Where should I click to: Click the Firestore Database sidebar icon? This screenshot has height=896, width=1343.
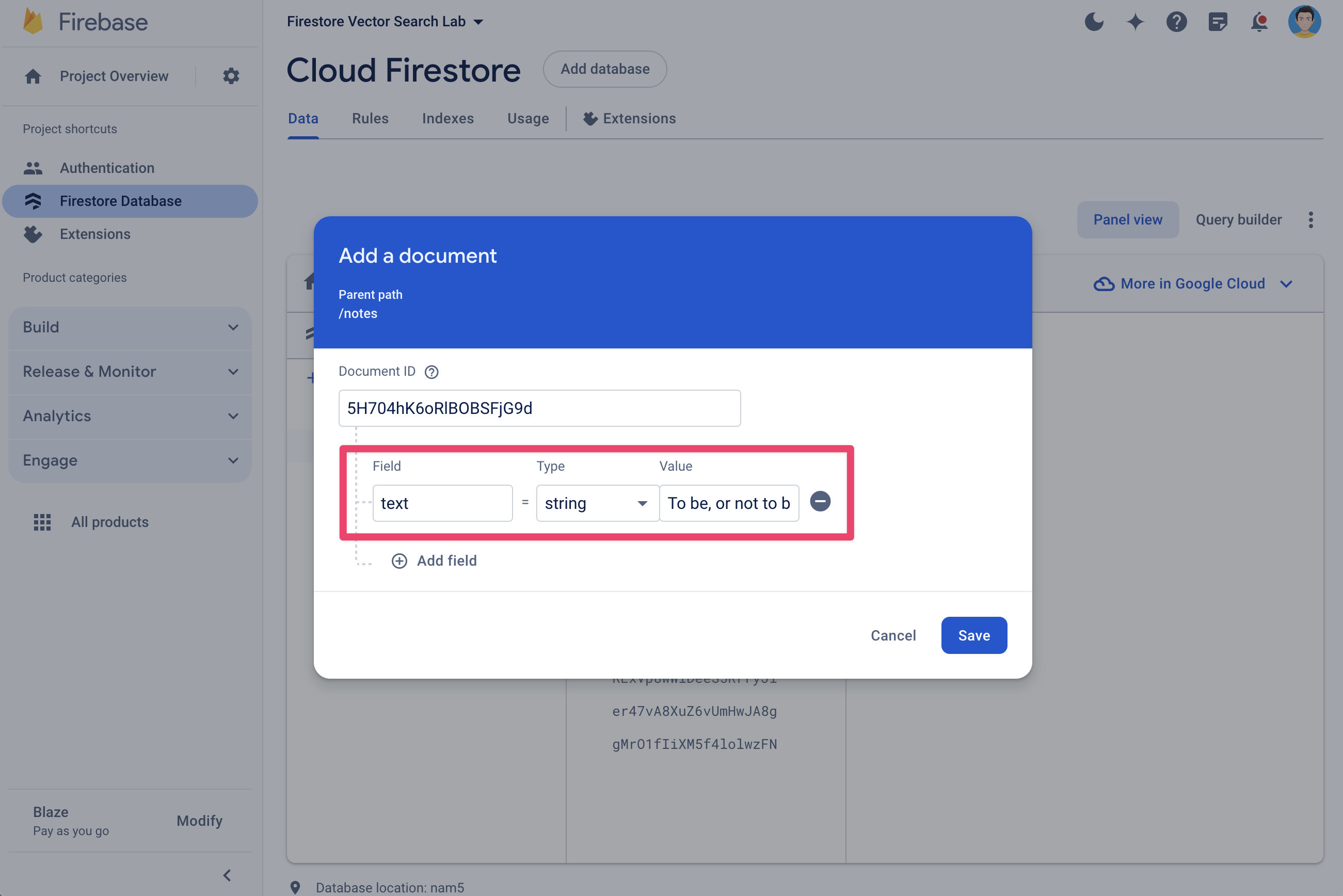[x=32, y=200]
